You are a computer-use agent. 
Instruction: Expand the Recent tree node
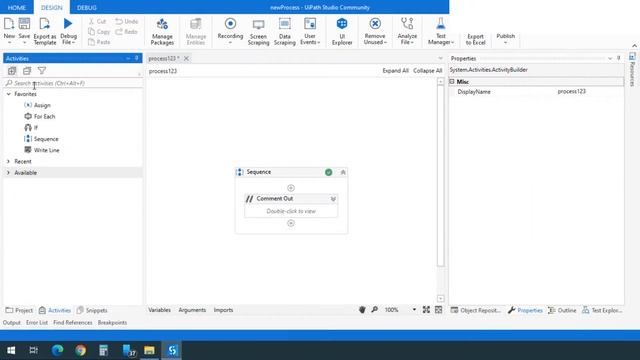pyautogui.click(x=9, y=161)
